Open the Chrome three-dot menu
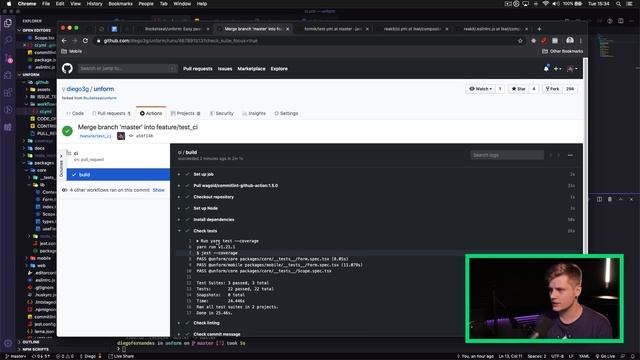Image resolution: width=640 pixels, height=360 pixels. click(580, 40)
